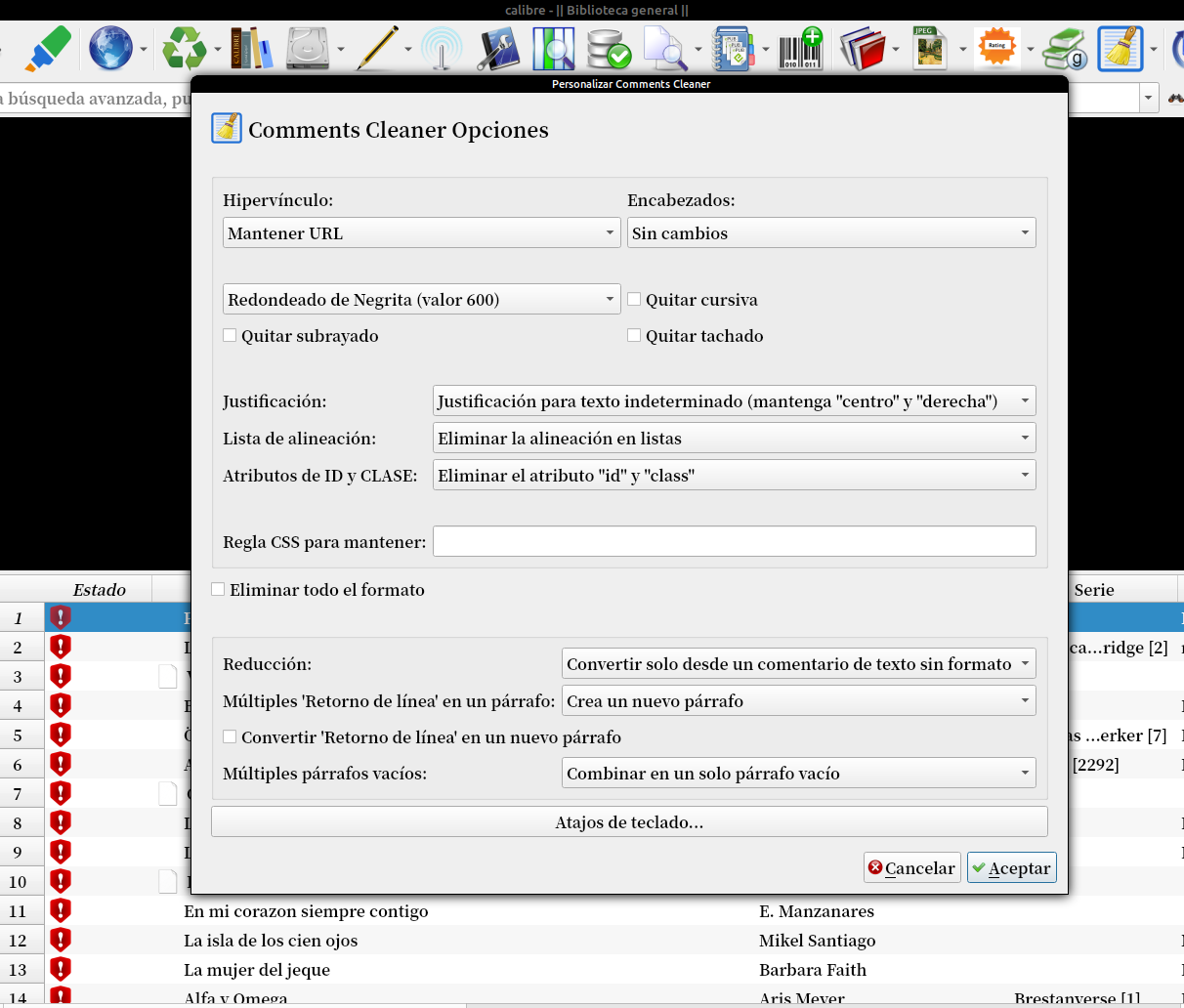This screenshot has height=1008, width=1184.
Task: Click the document magnifier search icon
Action: tap(665, 48)
